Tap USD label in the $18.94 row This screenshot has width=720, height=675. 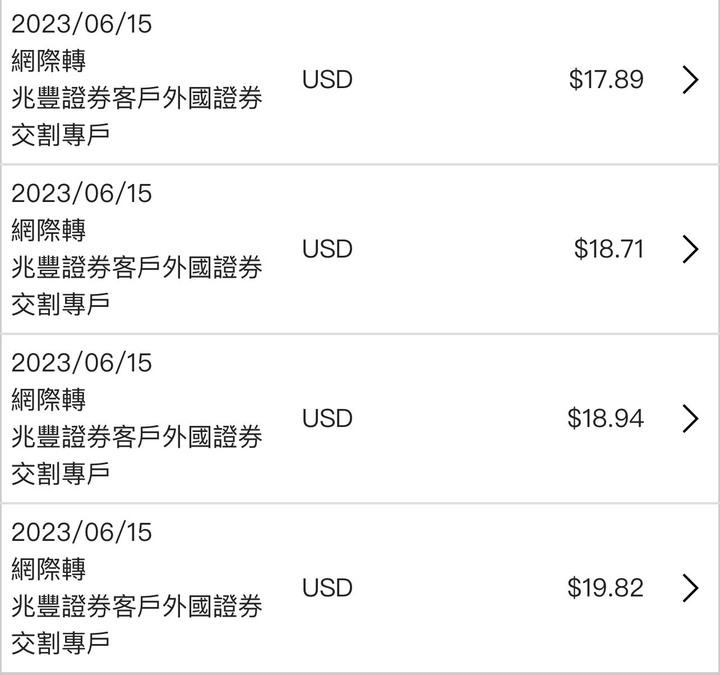[327, 418]
